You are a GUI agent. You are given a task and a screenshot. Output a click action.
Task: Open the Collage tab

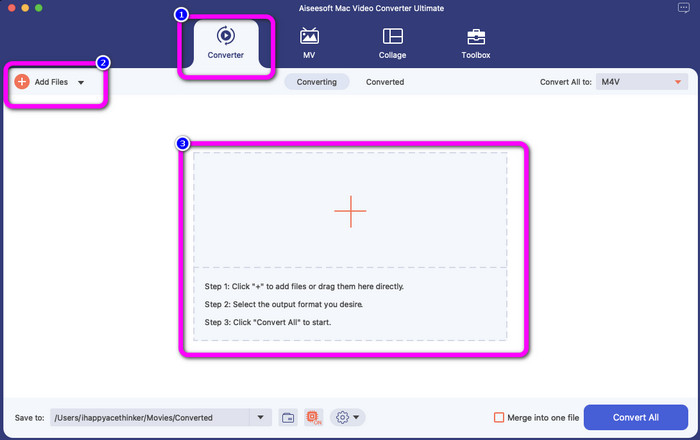(x=392, y=43)
